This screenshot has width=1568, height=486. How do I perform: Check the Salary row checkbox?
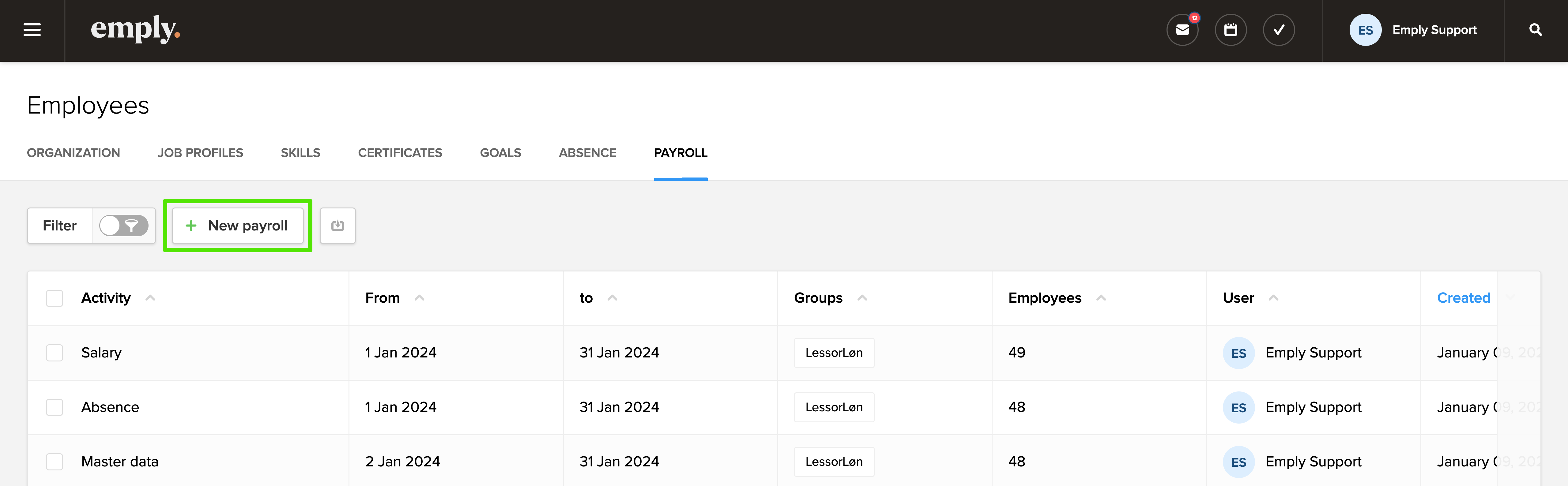55,353
